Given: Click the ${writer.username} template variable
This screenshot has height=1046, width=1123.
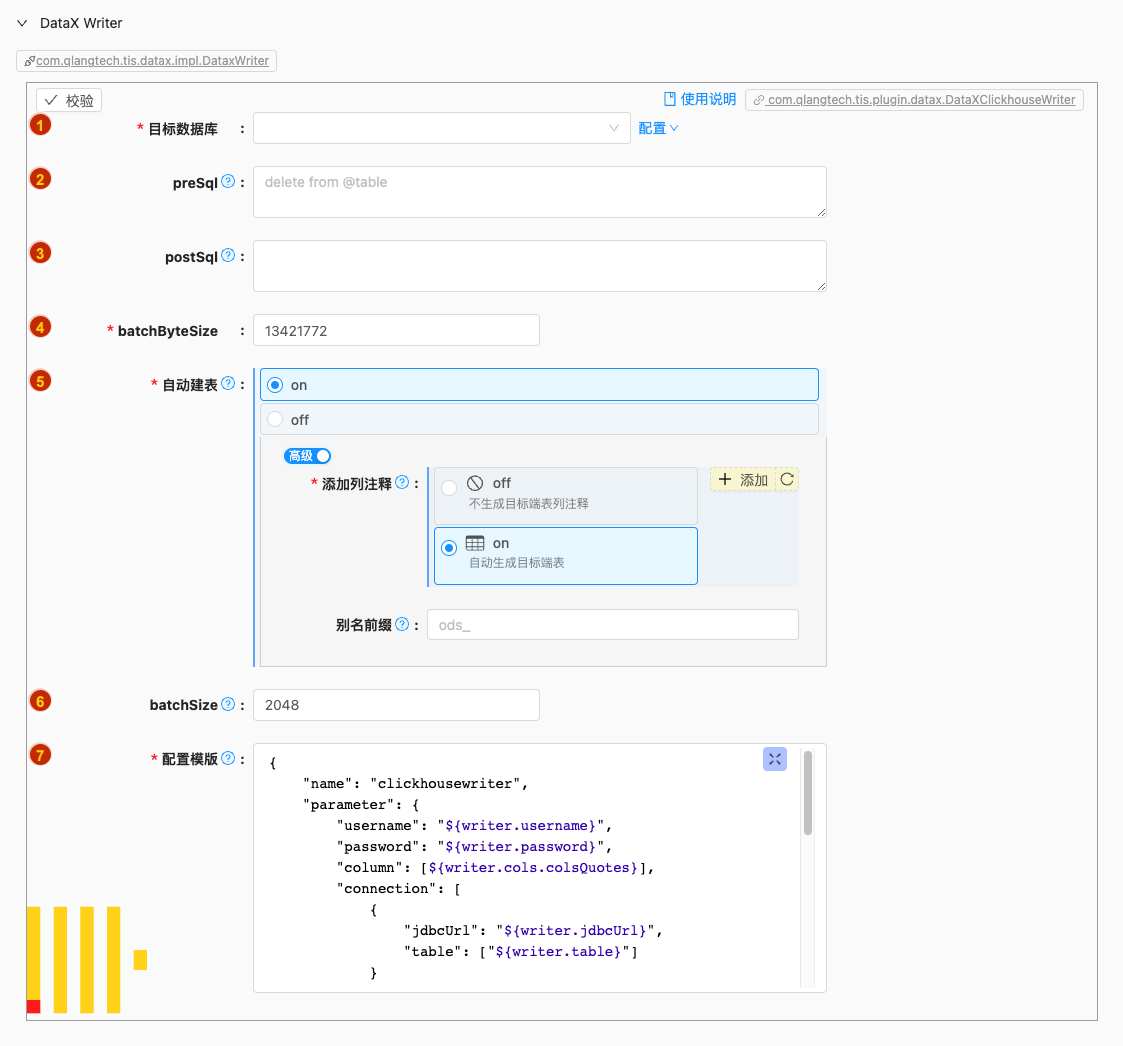Looking at the screenshot, I should point(521,825).
